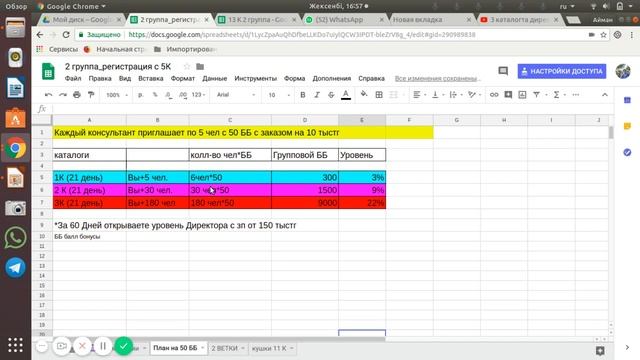
Task: Open the Google Sheets home logo
Action: (x=48, y=71)
